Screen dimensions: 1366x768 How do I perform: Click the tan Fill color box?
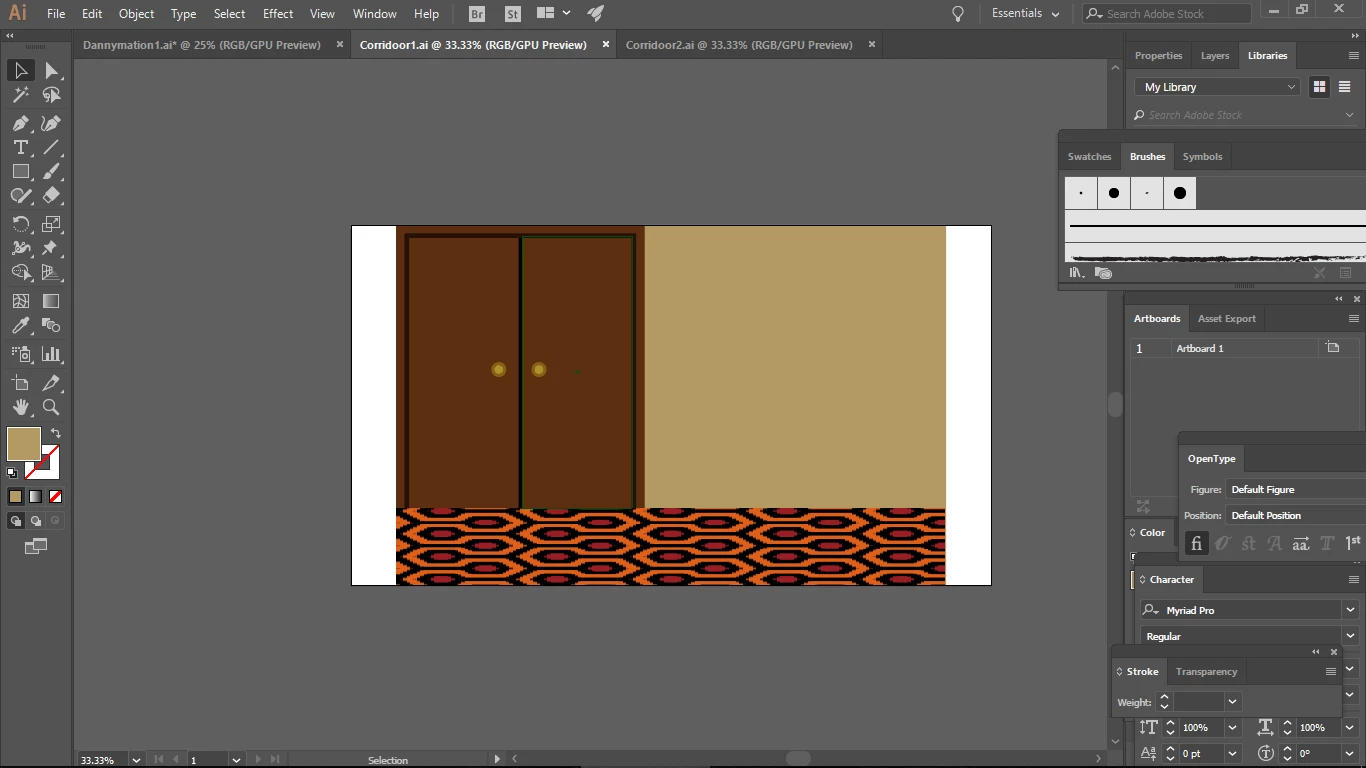pos(23,444)
